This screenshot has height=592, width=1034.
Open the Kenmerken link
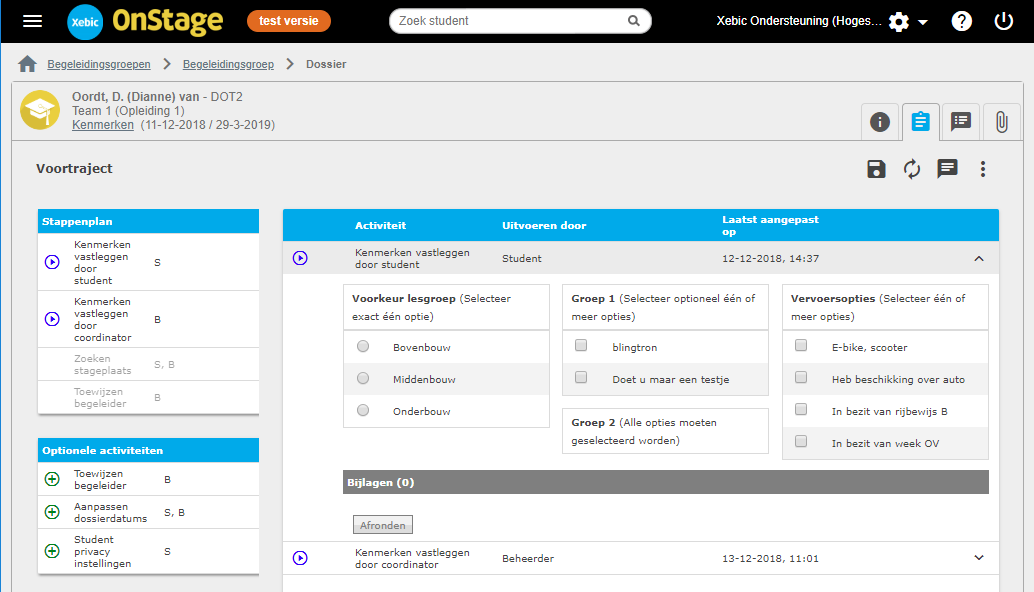pyautogui.click(x=103, y=125)
